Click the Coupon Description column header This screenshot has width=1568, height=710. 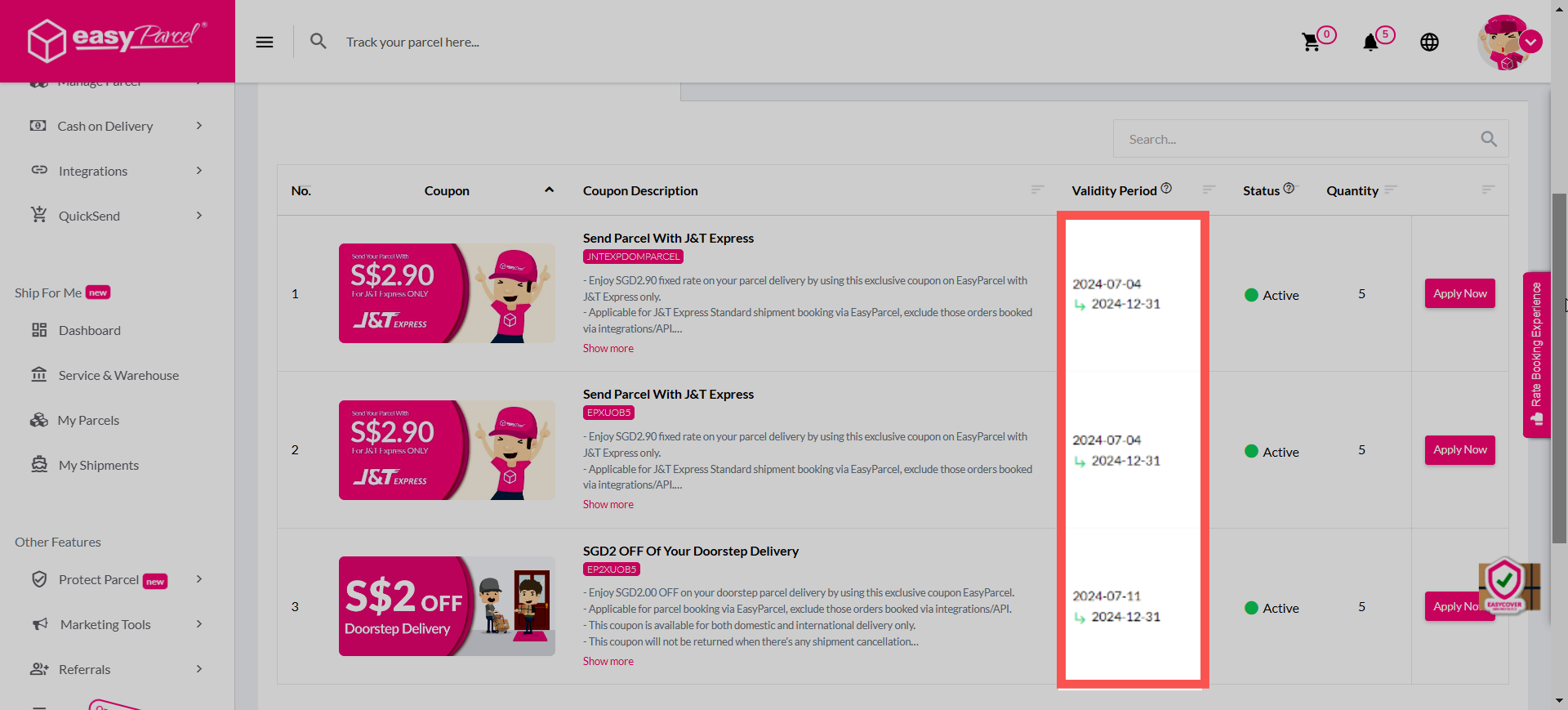click(x=640, y=190)
